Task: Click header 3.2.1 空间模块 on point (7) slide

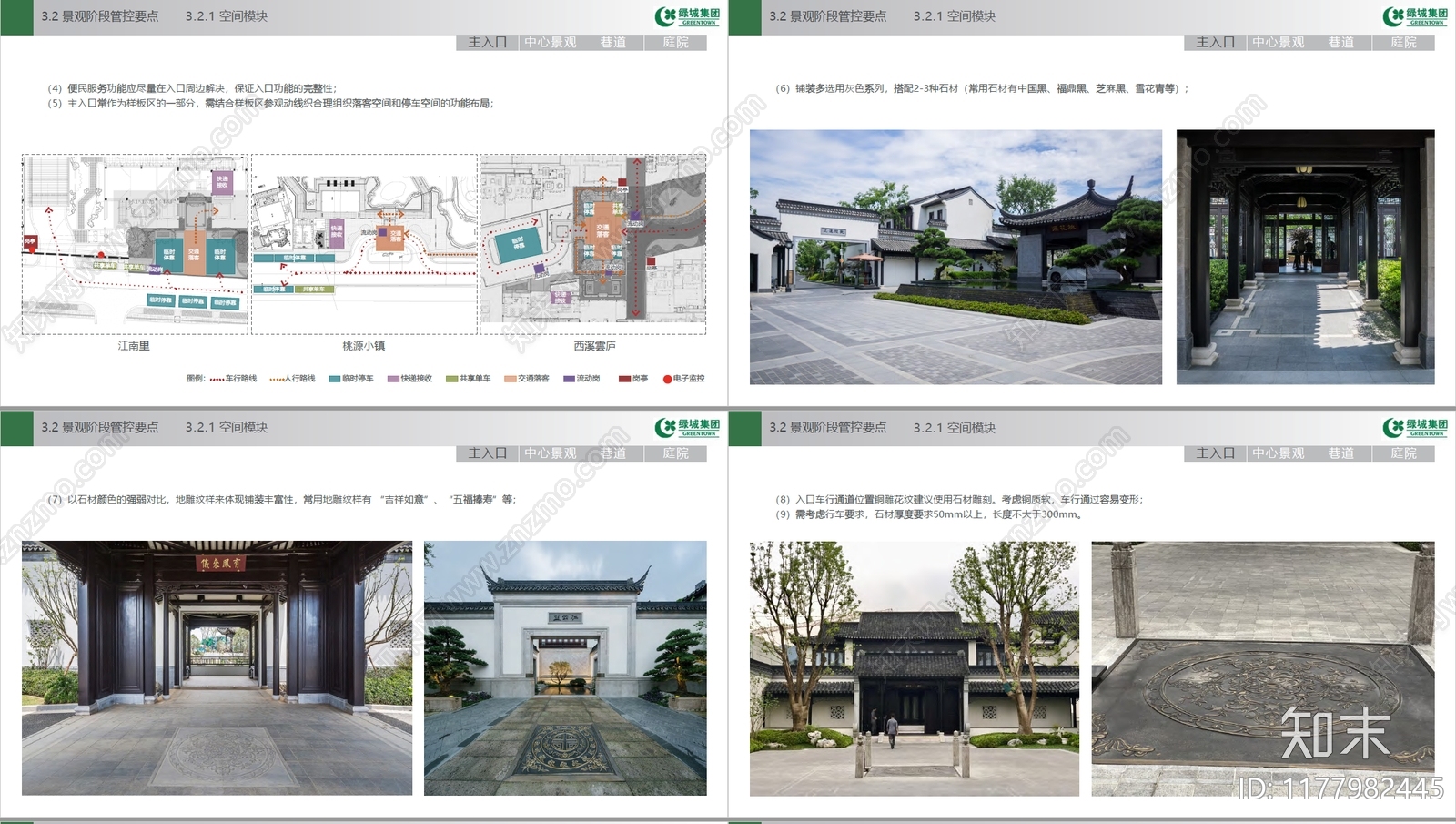Action: pyautogui.click(x=227, y=427)
